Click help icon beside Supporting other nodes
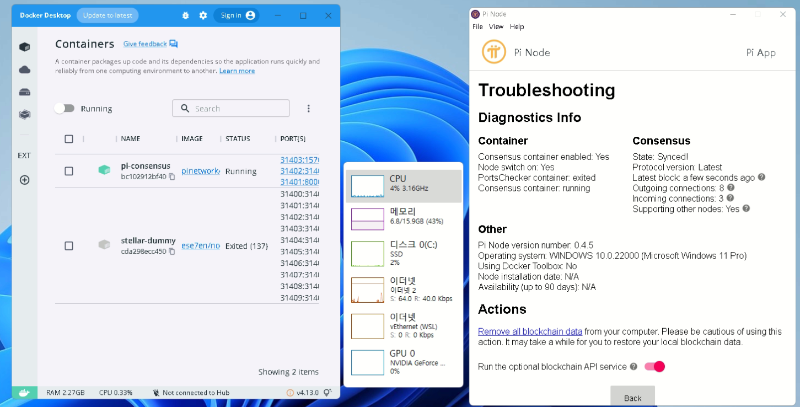The width and height of the screenshot is (800, 407). (746, 209)
